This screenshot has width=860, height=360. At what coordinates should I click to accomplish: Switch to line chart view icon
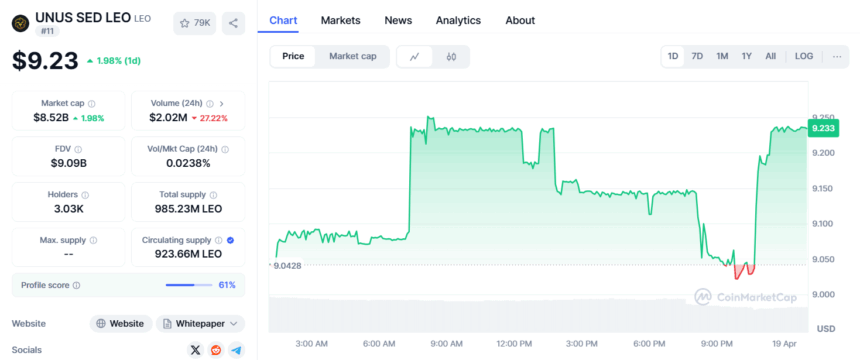click(415, 57)
